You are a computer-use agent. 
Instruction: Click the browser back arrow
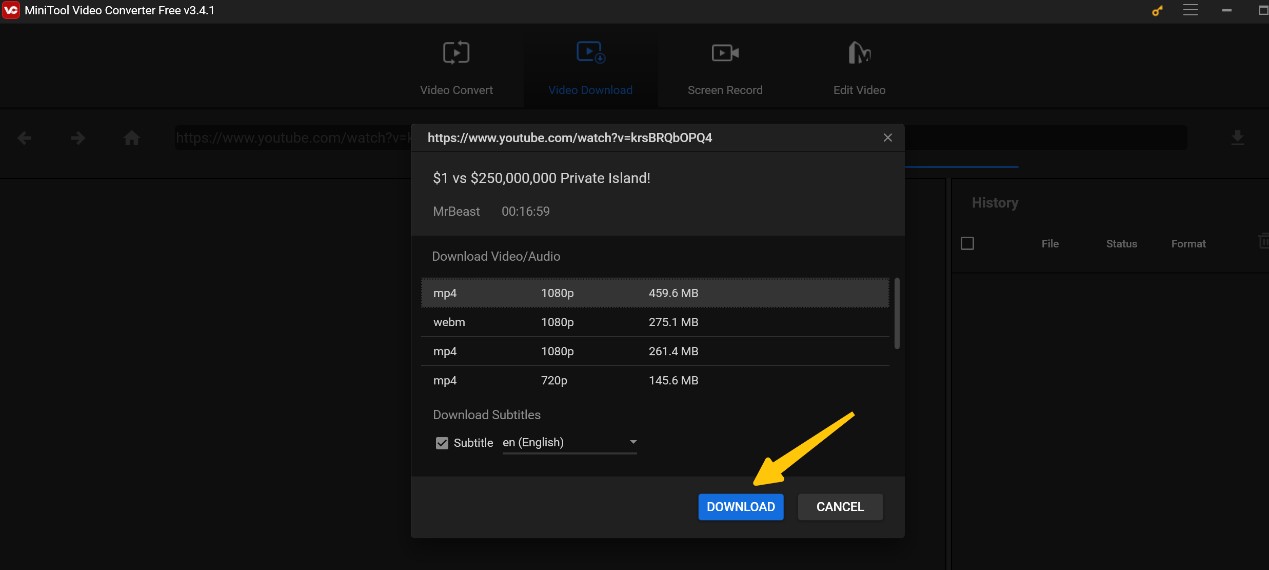(x=25, y=138)
